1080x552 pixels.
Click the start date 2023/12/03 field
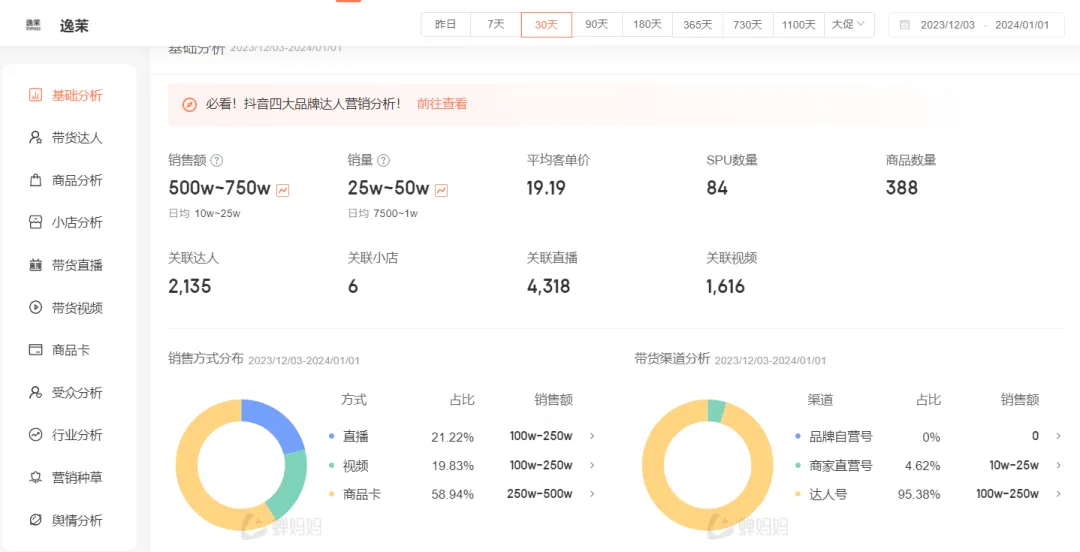pos(947,25)
